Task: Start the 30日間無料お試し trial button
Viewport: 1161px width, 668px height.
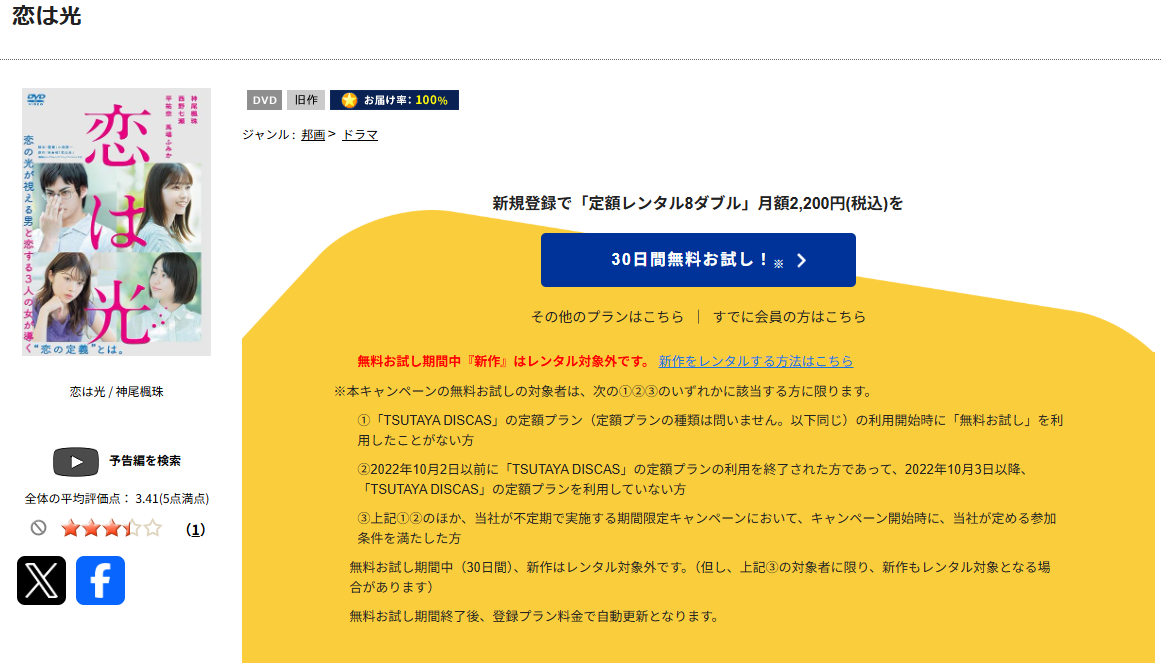Action: 698,260
